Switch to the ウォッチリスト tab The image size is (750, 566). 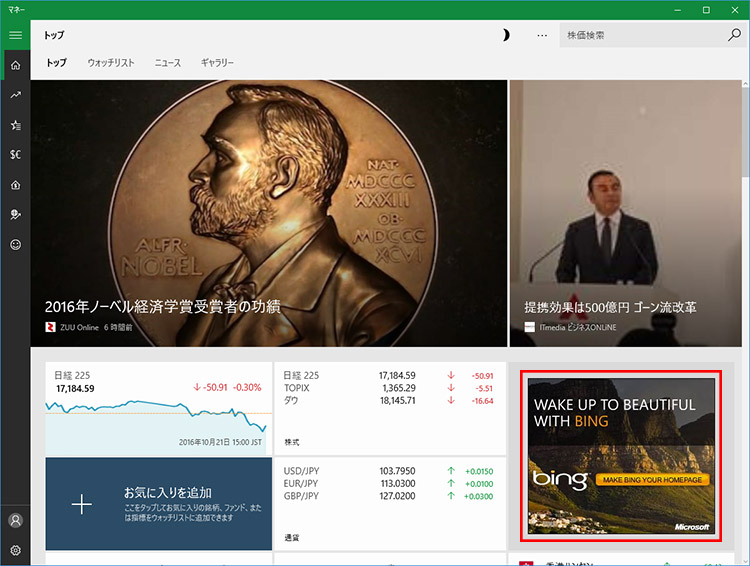(x=110, y=63)
